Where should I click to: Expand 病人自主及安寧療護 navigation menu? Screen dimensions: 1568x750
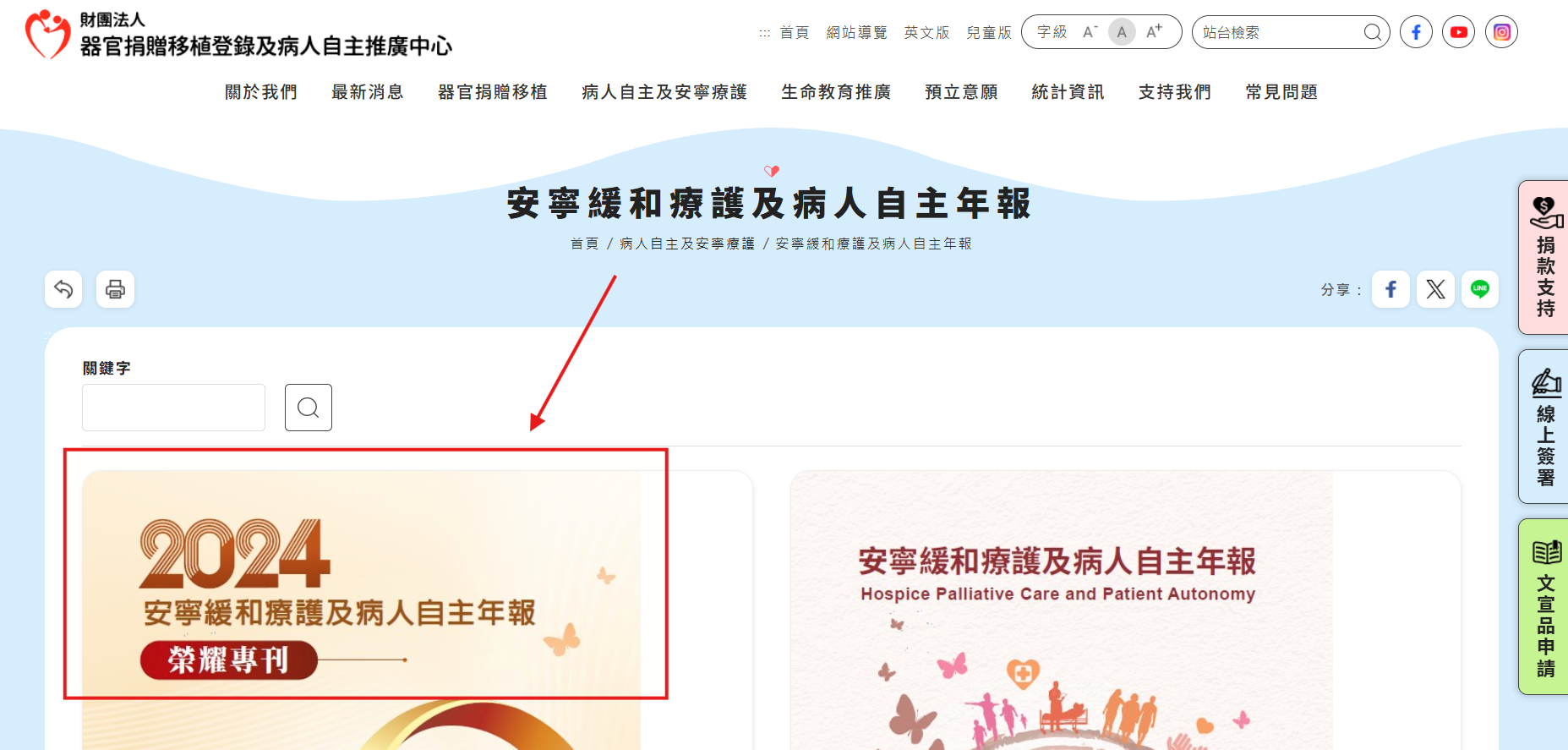[664, 92]
